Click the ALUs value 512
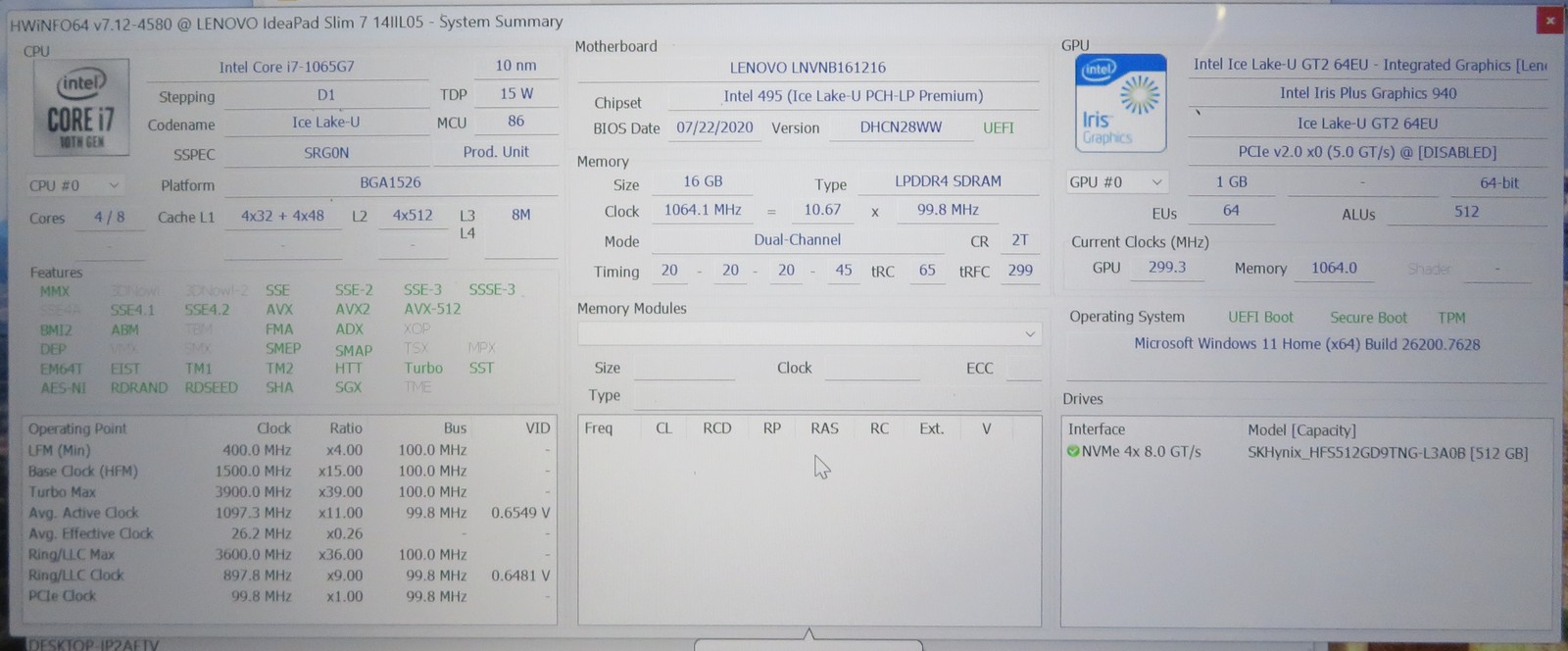 tap(1467, 212)
